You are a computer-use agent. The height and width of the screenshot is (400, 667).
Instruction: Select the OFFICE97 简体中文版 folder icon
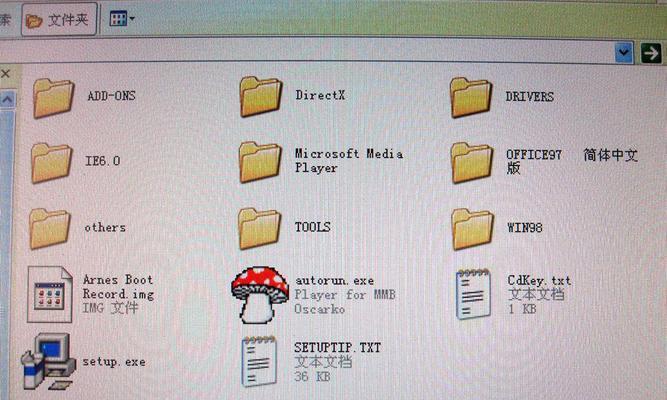click(x=472, y=163)
